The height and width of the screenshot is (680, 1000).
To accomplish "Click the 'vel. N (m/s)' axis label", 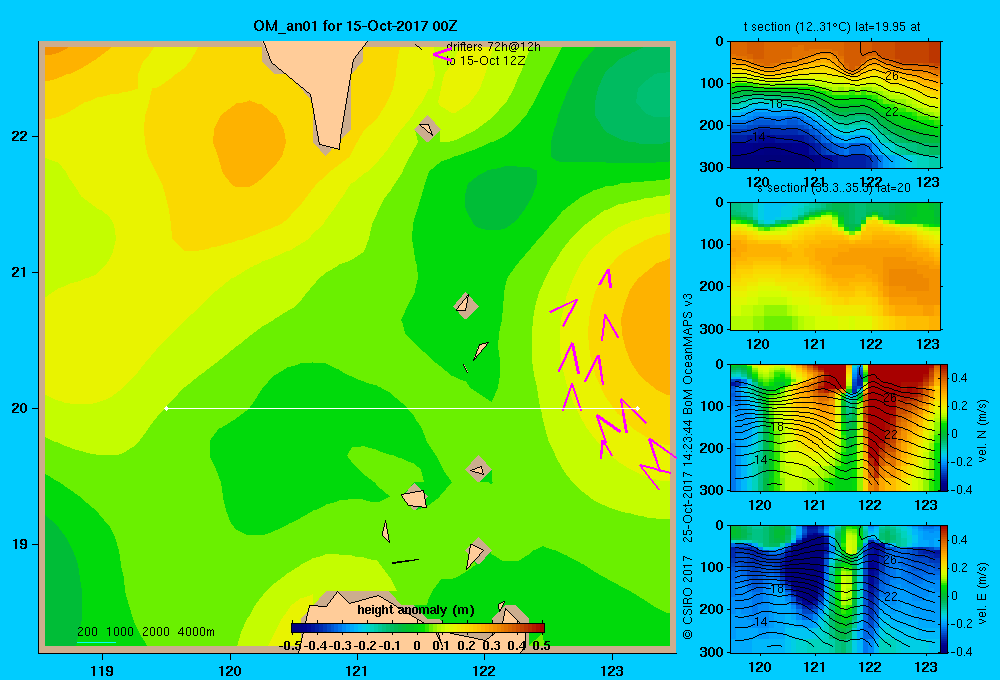I will point(982,431).
